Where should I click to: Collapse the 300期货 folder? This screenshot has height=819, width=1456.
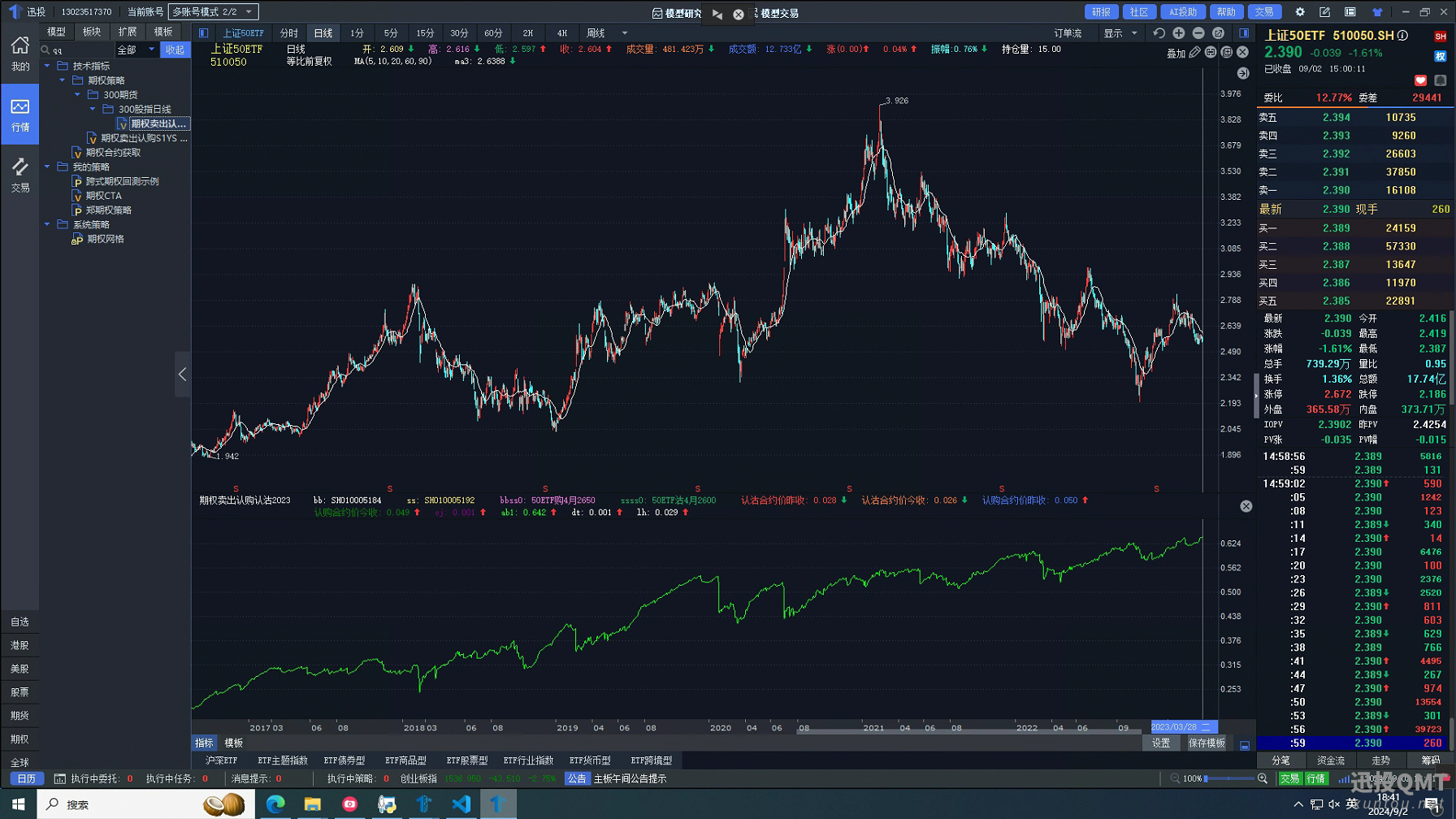click(78, 94)
